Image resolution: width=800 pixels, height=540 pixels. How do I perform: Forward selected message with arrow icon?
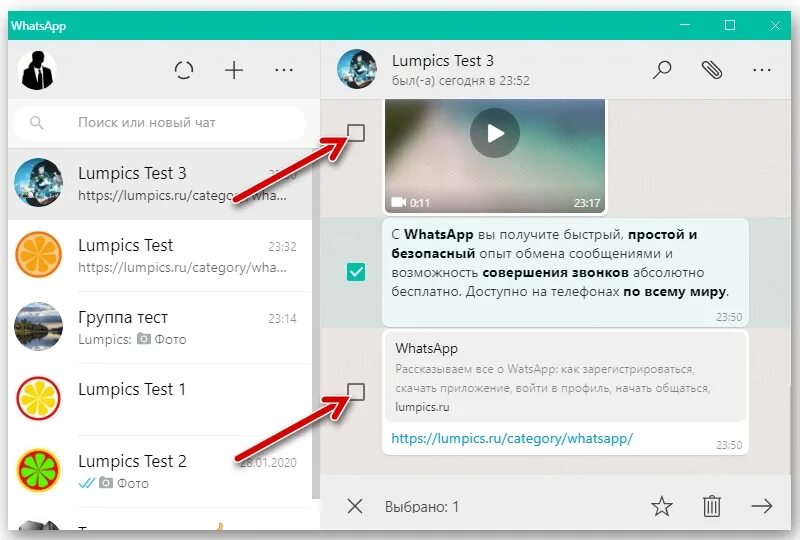click(762, 506)
